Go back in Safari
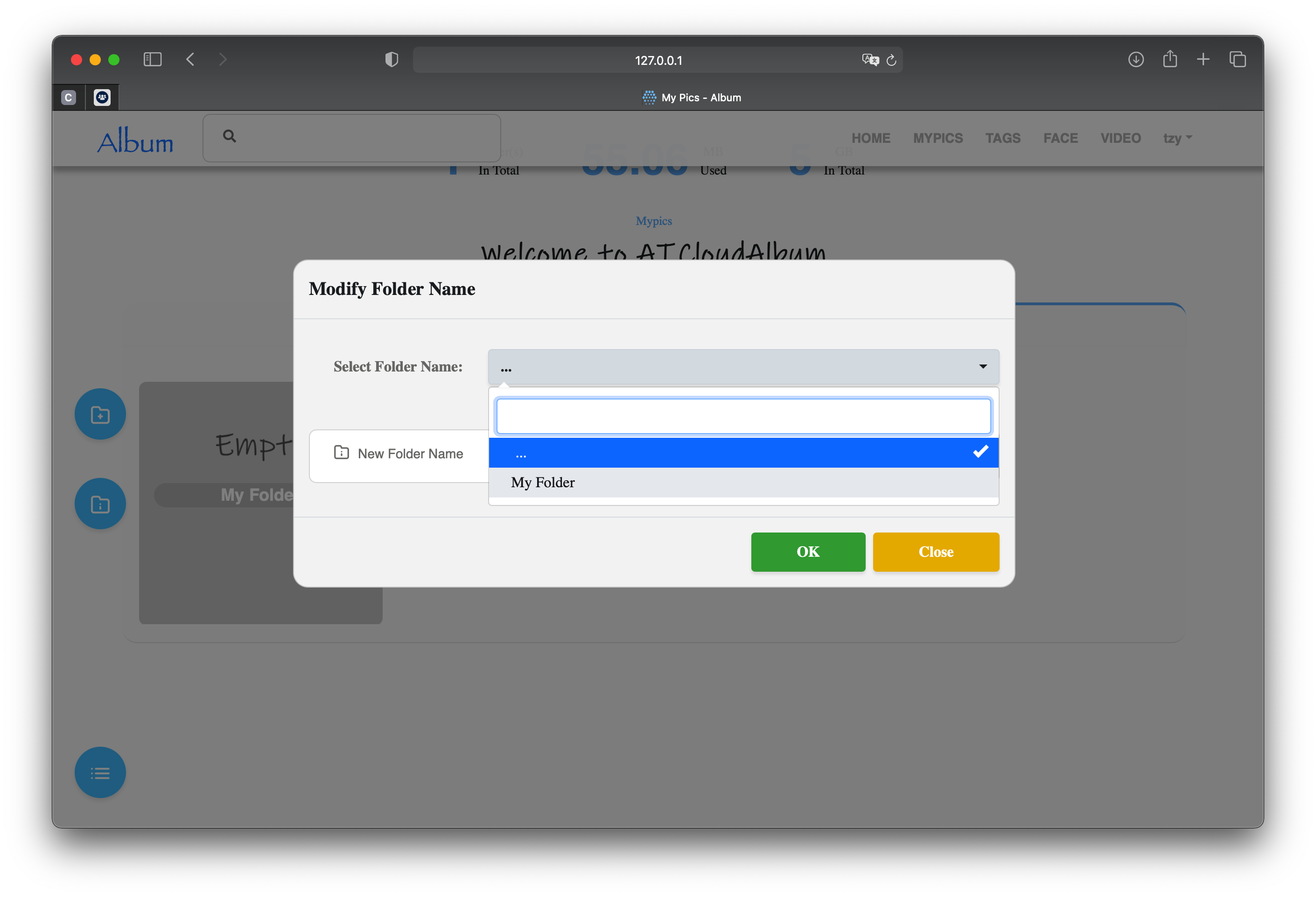Screen dimensions: 1316x897 pos(190,59)
